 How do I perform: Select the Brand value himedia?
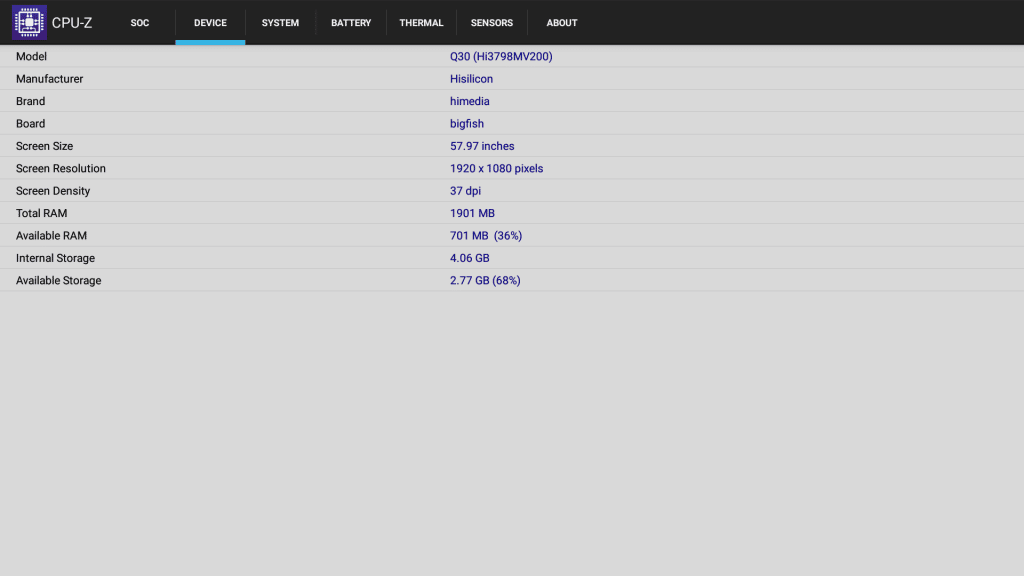469,101
